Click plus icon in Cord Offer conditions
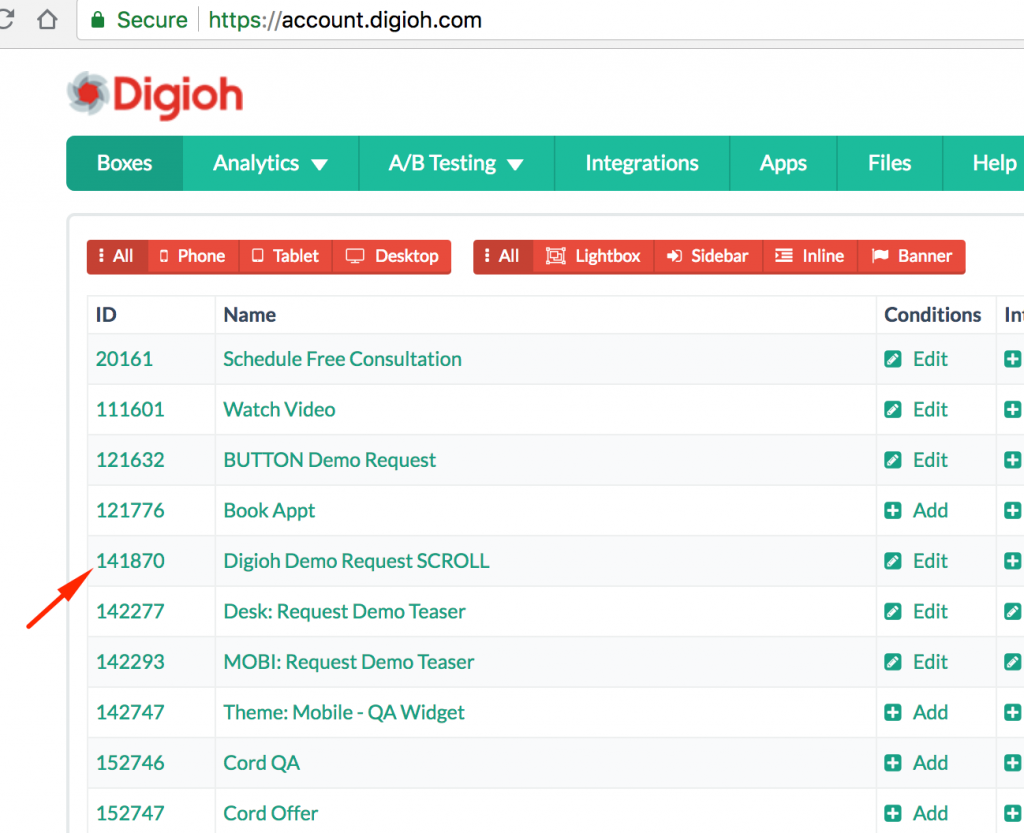The height and width of the screenshot is (833, 1024). coord(893,813)
